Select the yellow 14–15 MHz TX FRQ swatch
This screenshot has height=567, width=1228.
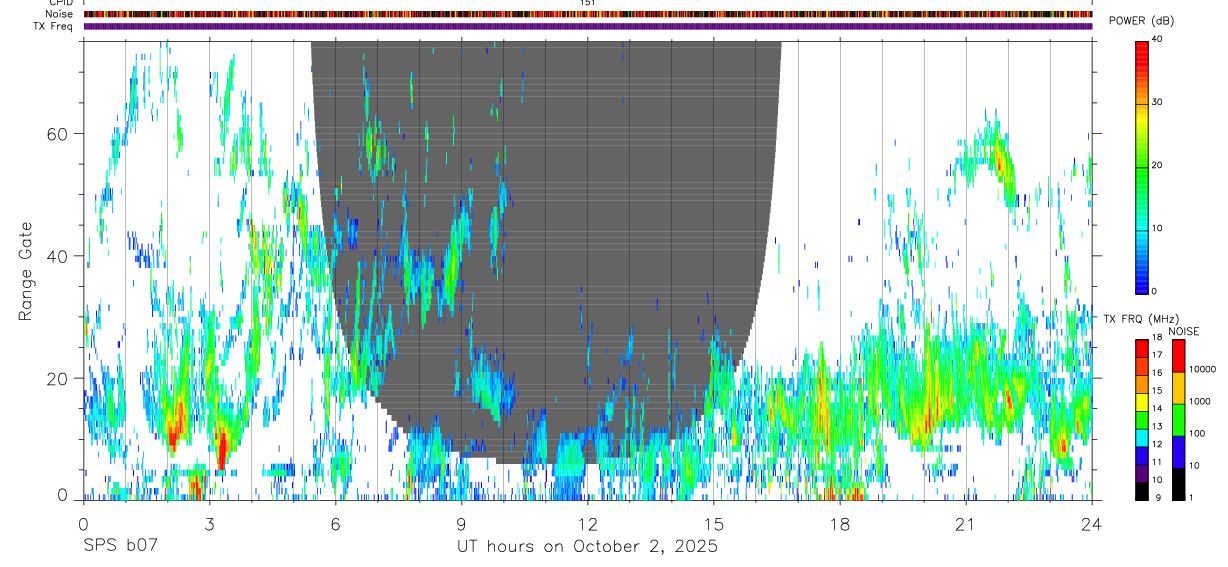[1141, 402]
